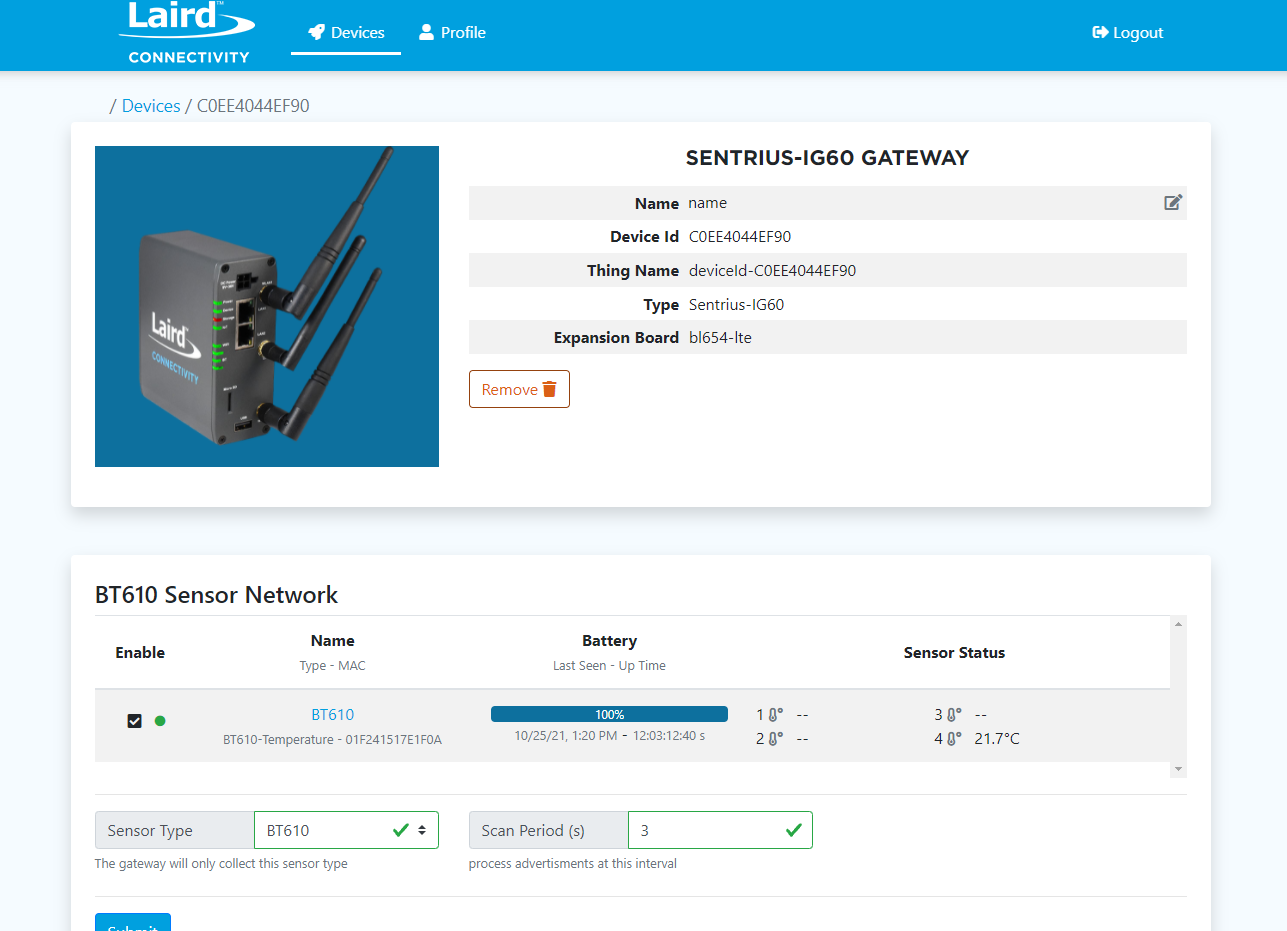Click the IG60 gateway product image
This screenshot has height=931, width=1287.
coord(267,306)
